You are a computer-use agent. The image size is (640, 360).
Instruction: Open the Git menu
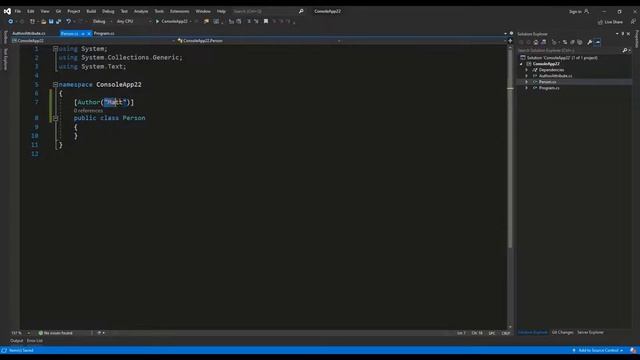(x=58, y=11)
